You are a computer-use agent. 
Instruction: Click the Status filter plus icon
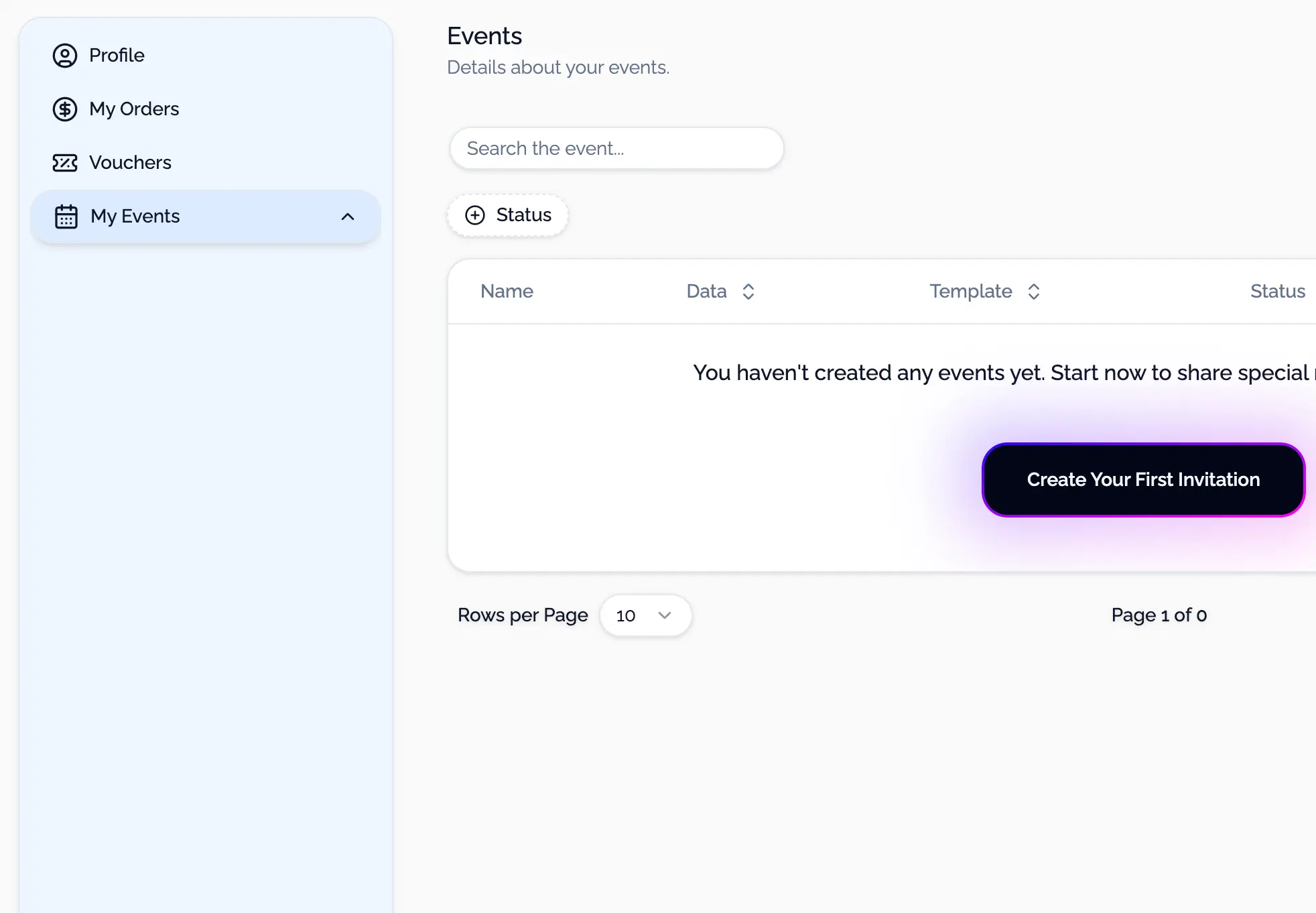coord(474,214)
